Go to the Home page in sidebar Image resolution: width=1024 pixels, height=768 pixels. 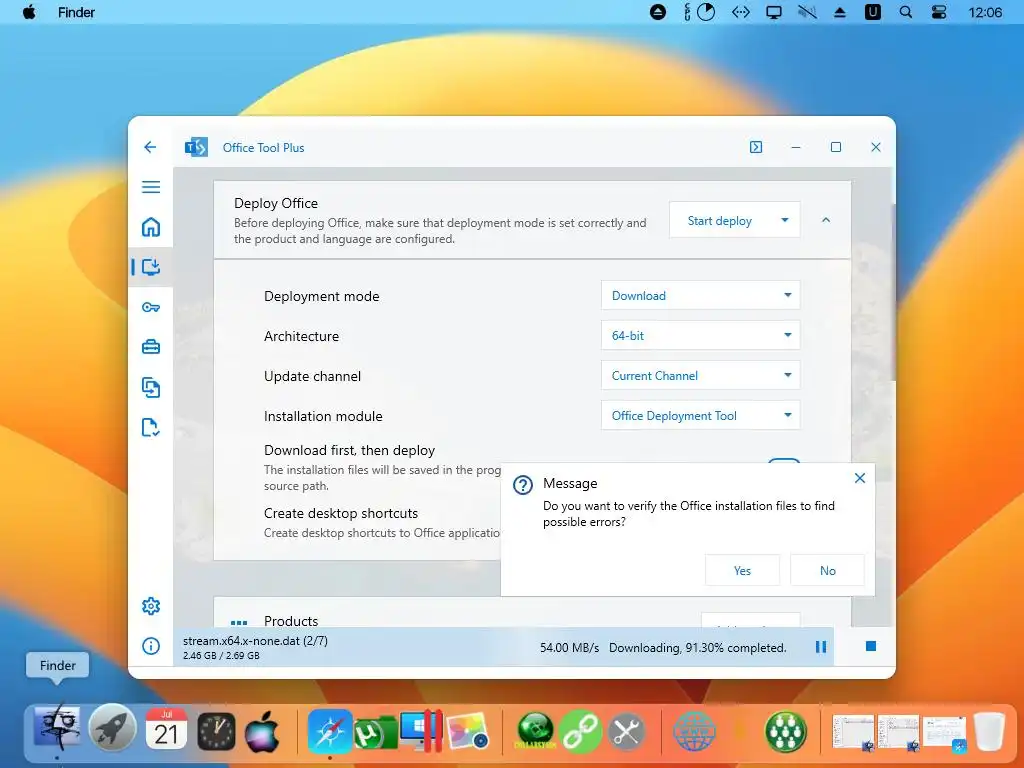(151, 227)
